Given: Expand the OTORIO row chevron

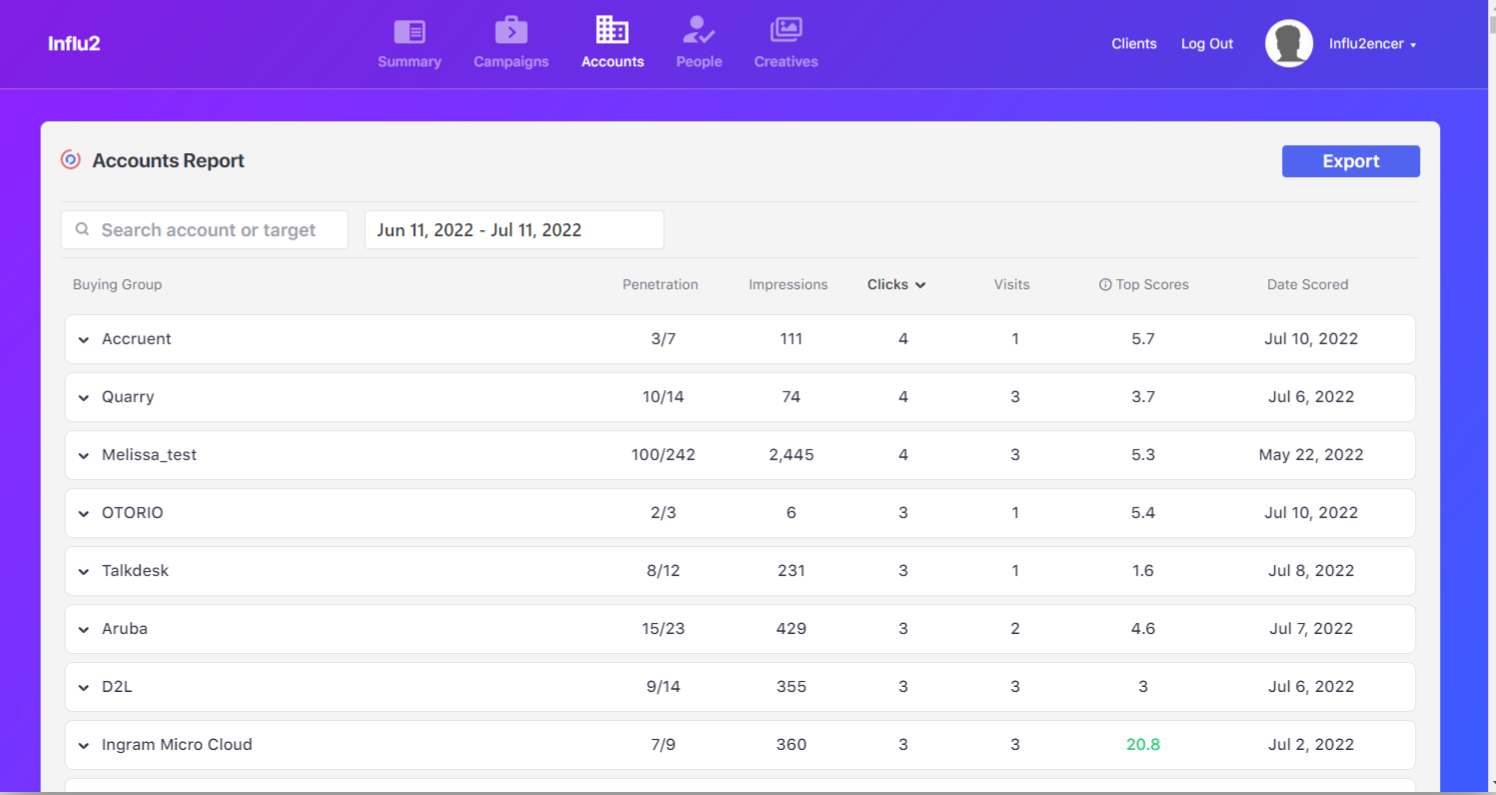Looking at the screenshot, I should pyautogui.click(x=84, y=514).
